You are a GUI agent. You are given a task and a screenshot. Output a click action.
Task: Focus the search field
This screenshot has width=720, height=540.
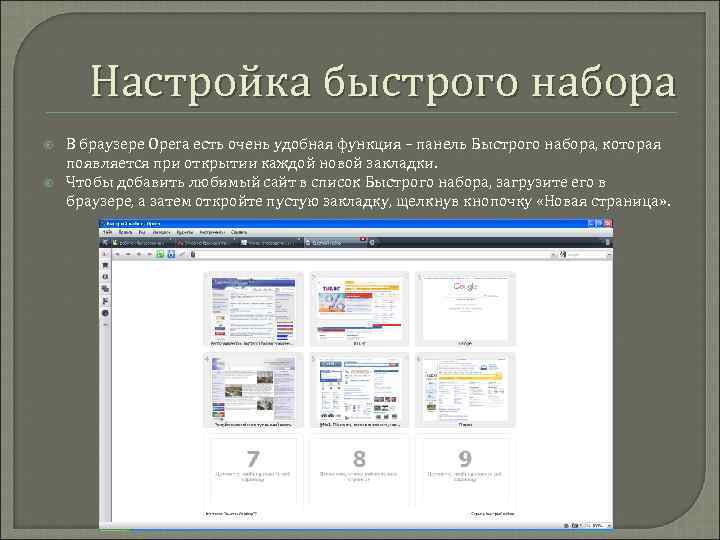tap(587, 254)
